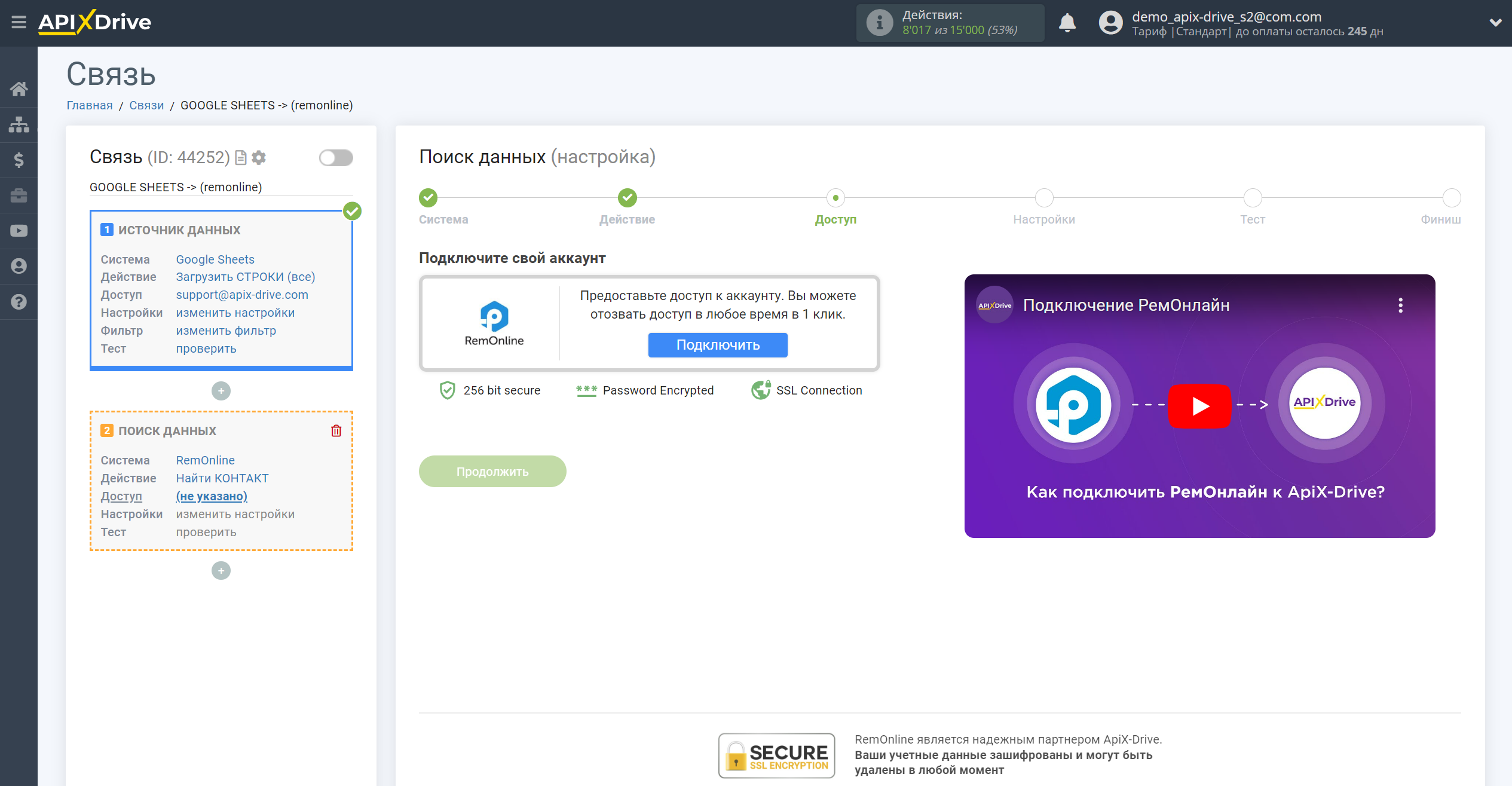Click the ИСТОЧНИК ДАННЫХ block header
Image resolution: width=1512 pixels, height=786 pixels.
click(x=179, y=230)
